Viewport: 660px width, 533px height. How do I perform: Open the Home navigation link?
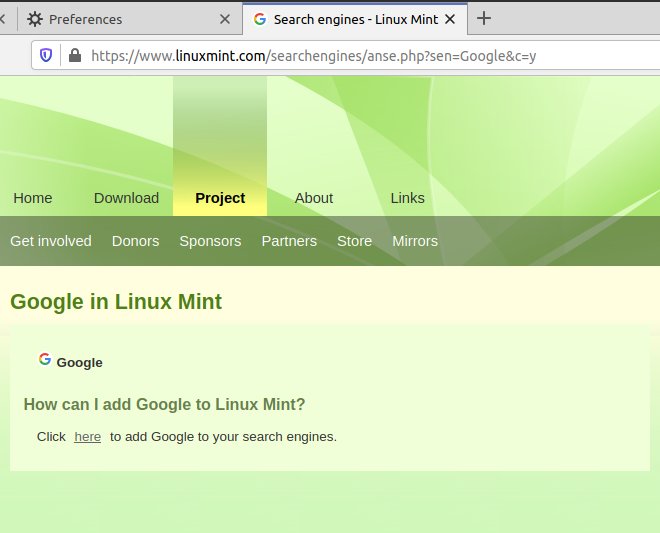[33, 198]
